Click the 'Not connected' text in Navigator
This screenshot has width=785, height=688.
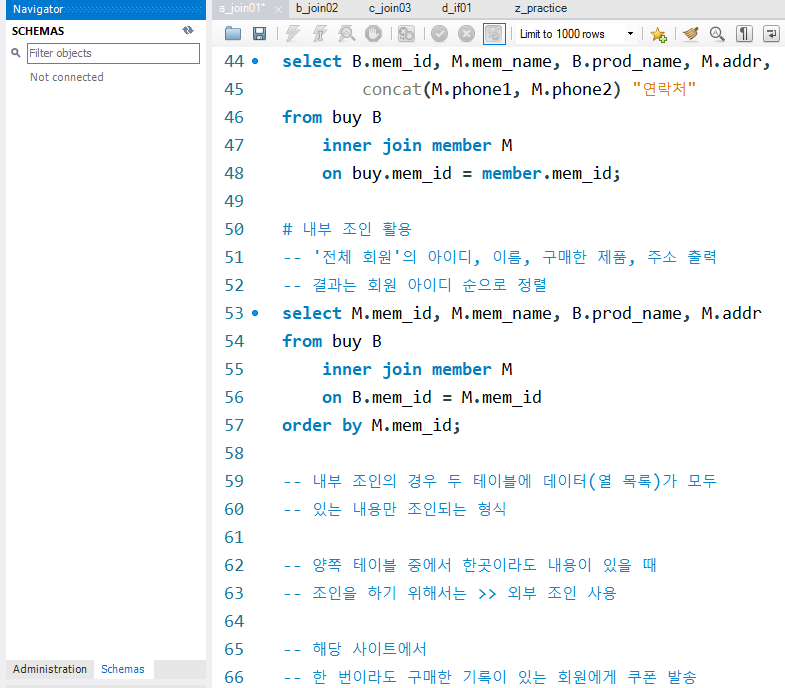click(67, 77)
